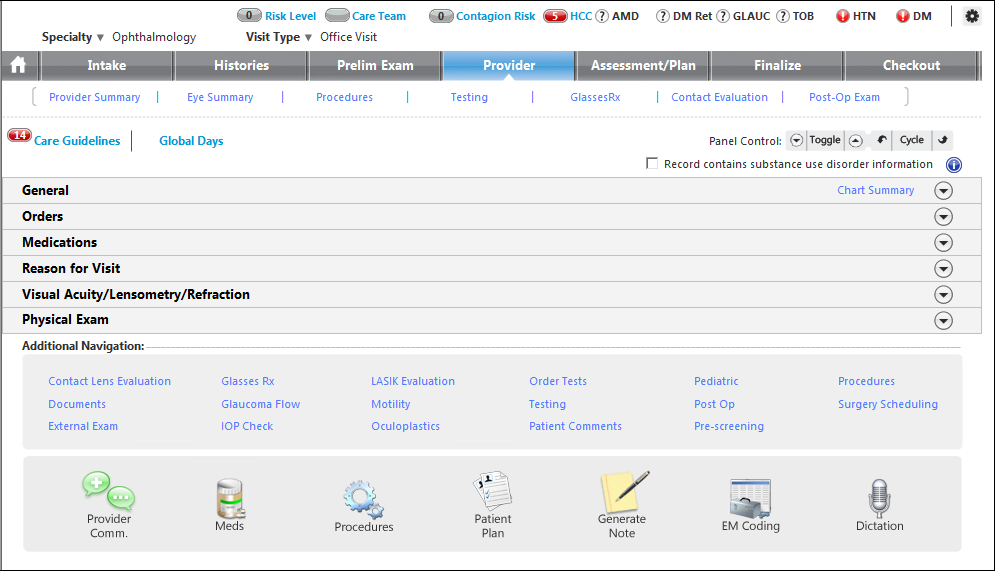Switch to the Assessment/Plan tab

click(x=643, y=65)
